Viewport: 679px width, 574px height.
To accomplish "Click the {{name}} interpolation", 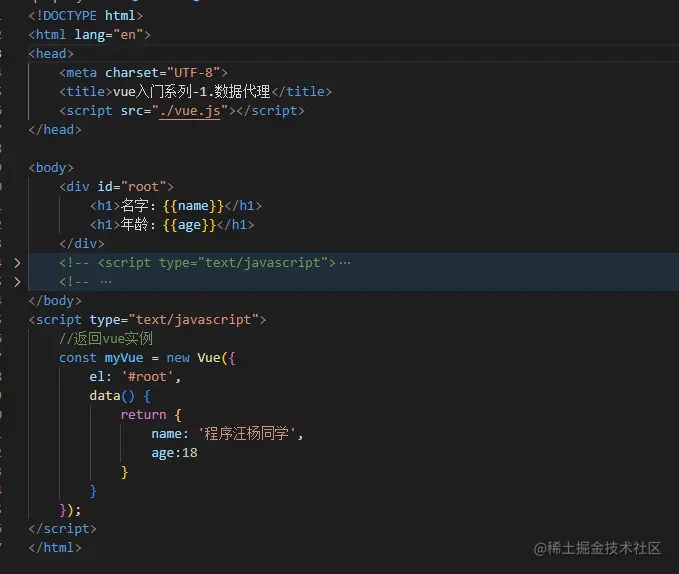I will point(193,206).
